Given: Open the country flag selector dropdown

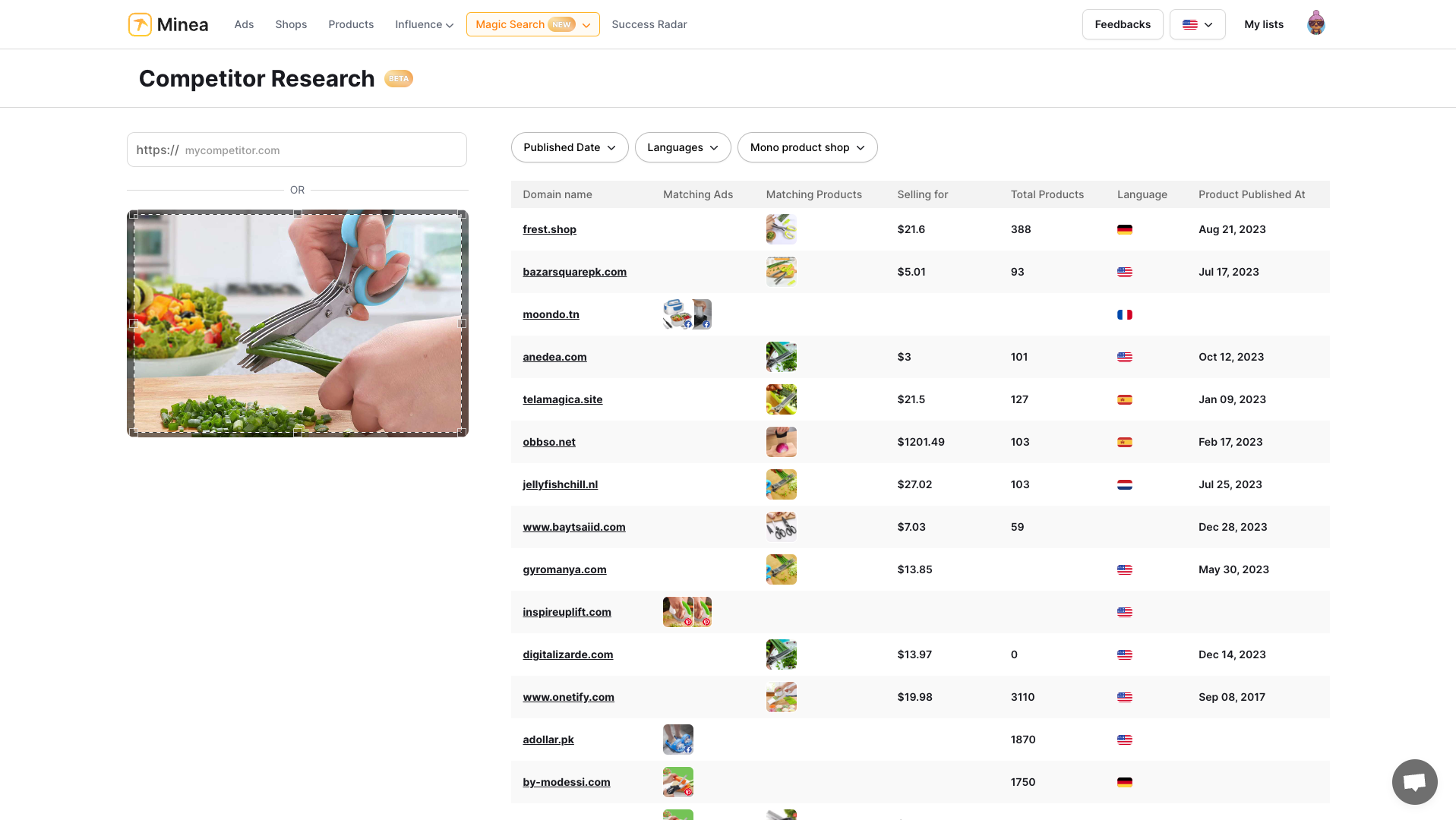Looking at the screenshot, I should 1197,24.
